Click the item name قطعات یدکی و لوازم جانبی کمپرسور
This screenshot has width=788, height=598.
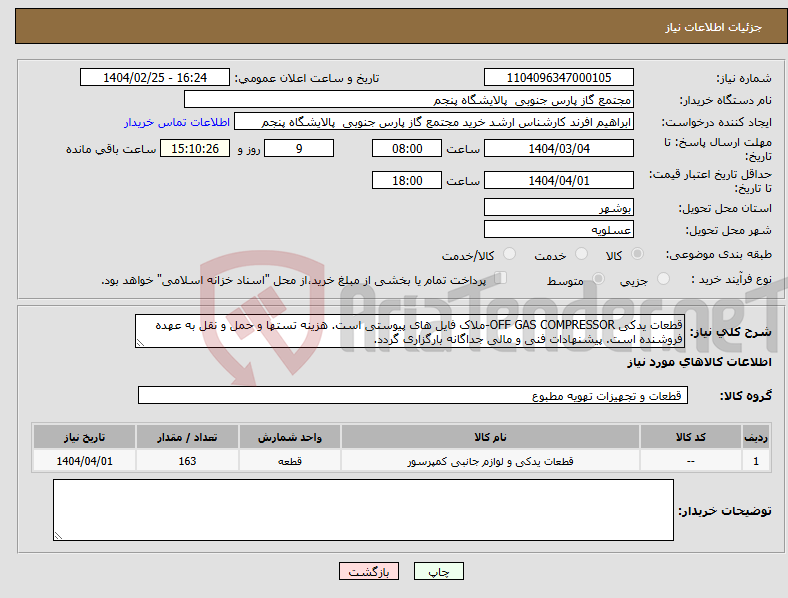pos(490,461)
